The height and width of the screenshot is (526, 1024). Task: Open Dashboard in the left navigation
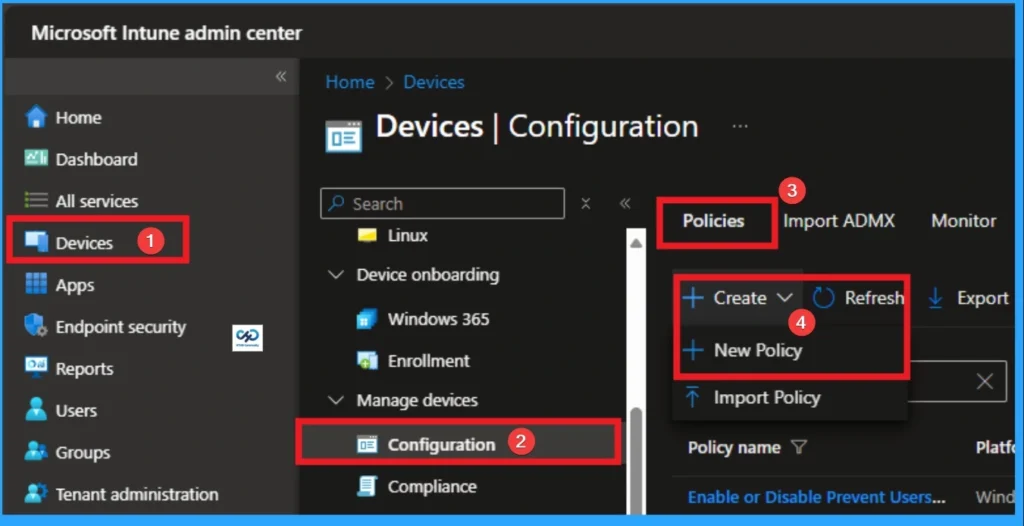(x=97, y=159)
